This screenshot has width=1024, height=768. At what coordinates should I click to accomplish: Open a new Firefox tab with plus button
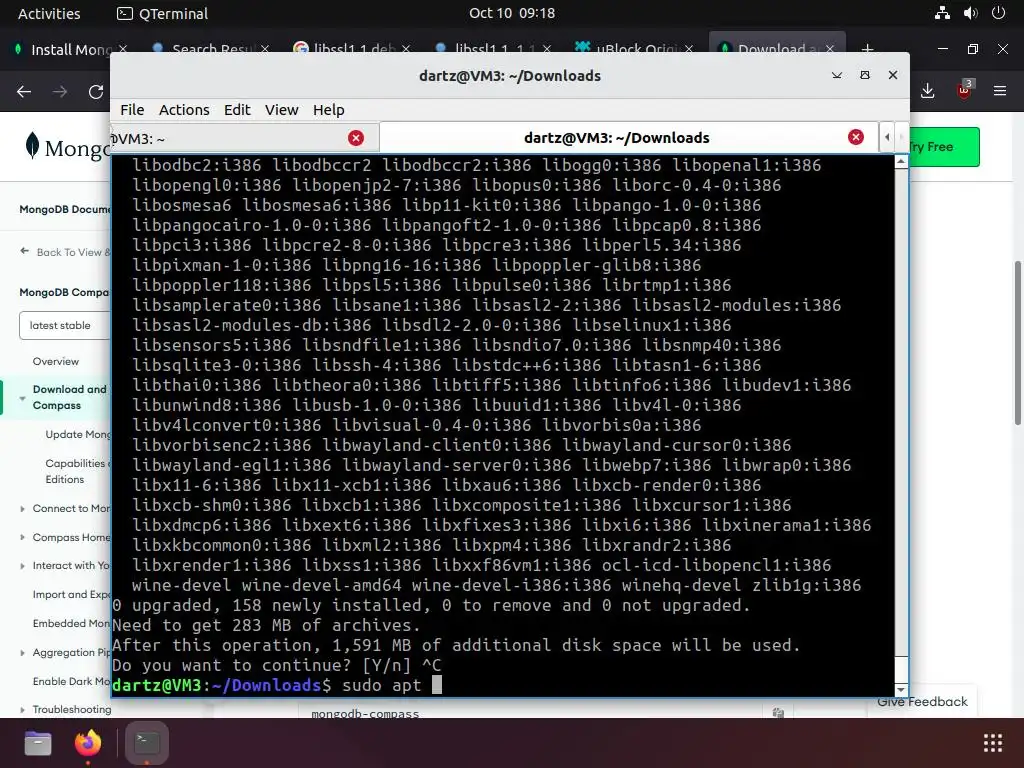coord(867,49)
